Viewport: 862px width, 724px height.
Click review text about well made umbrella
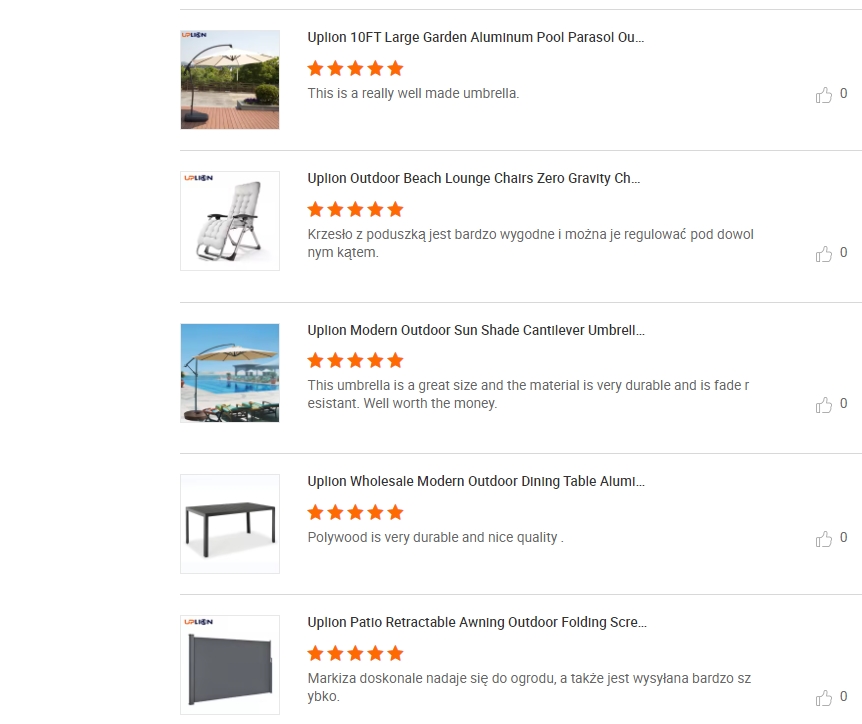click(x=413, y=94)
